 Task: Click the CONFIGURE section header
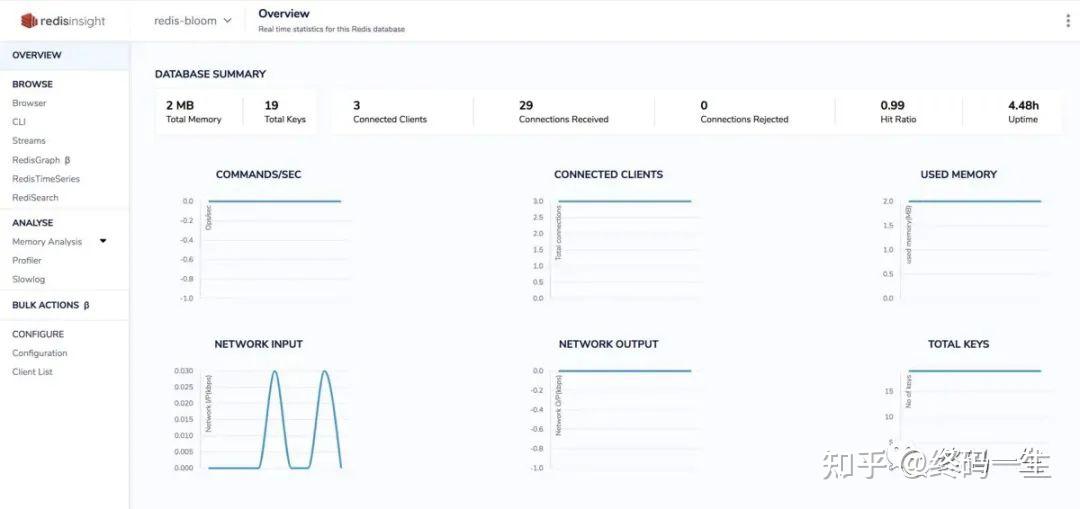coord(38,334)
